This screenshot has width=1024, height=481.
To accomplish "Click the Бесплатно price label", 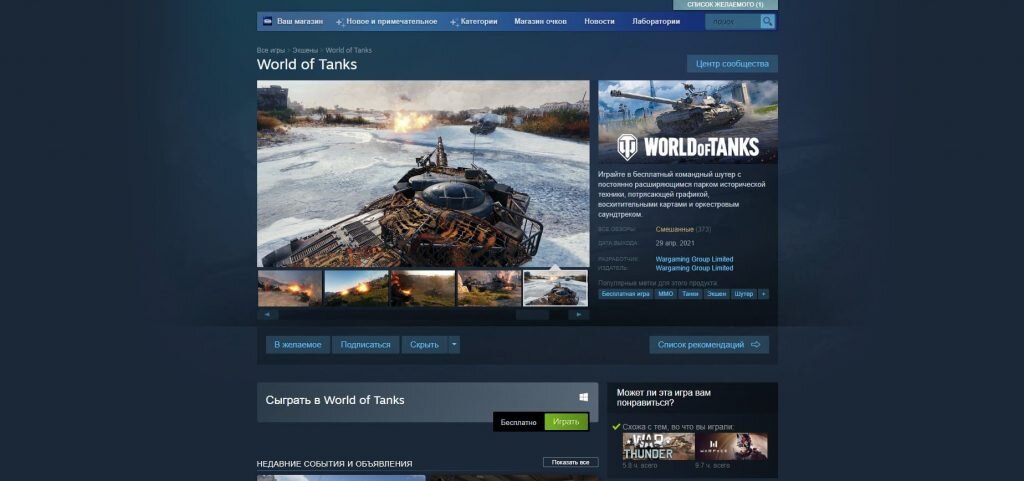I will point(519,422).
